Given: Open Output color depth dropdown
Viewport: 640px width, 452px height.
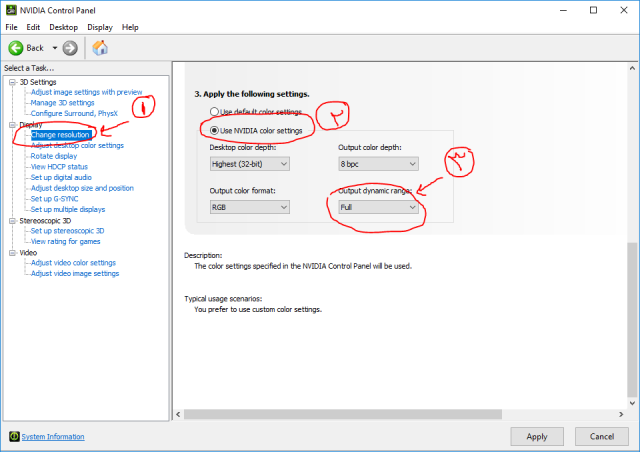Looking at the screenshot, I should coord(378,164).
